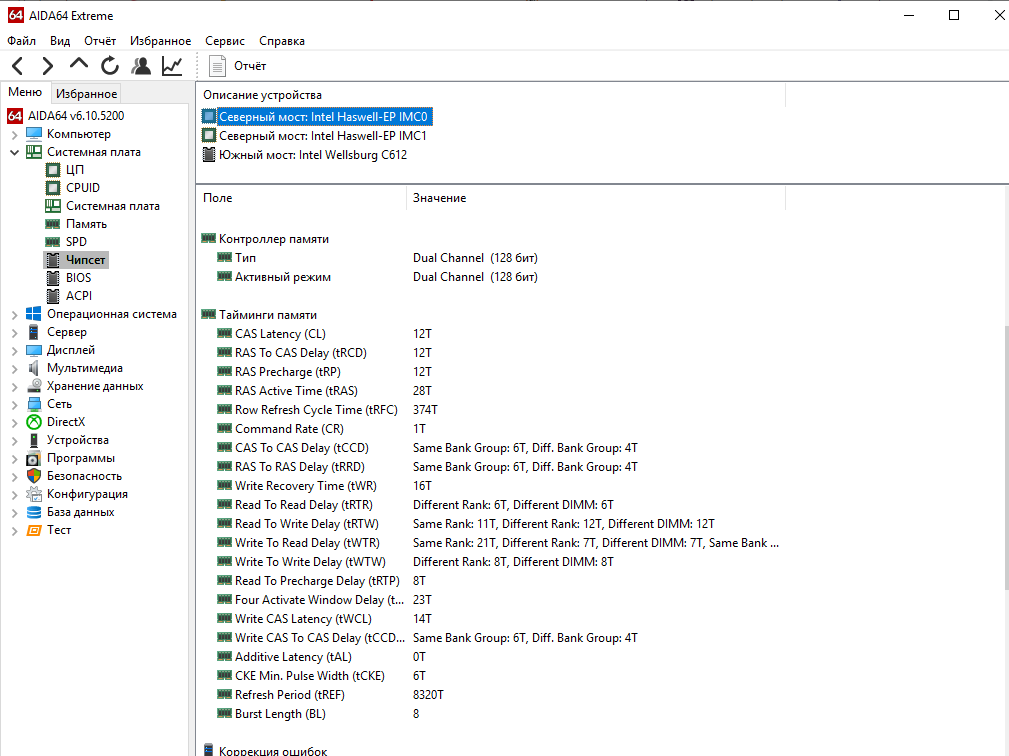Select AIDA64 v6.10.5200 root tree node
Viewport: 1009px width, 756px height.
point(76,116)
